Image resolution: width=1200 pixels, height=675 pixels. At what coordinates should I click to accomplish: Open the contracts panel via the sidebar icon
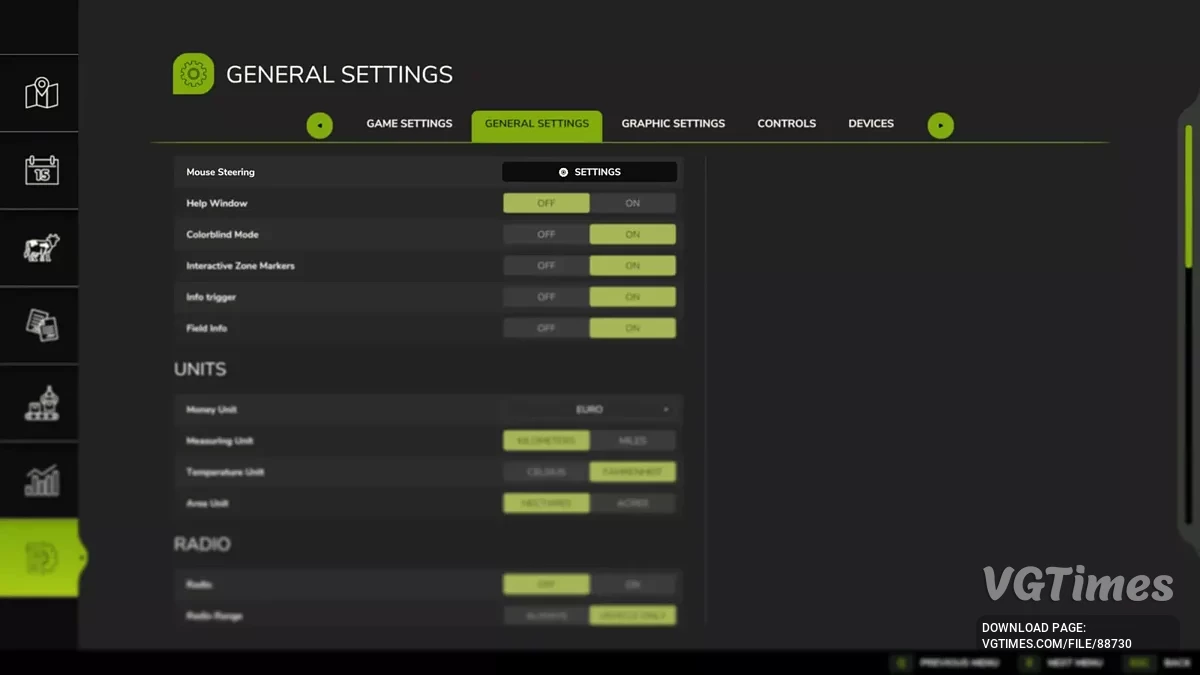click(x=40, y=325)
